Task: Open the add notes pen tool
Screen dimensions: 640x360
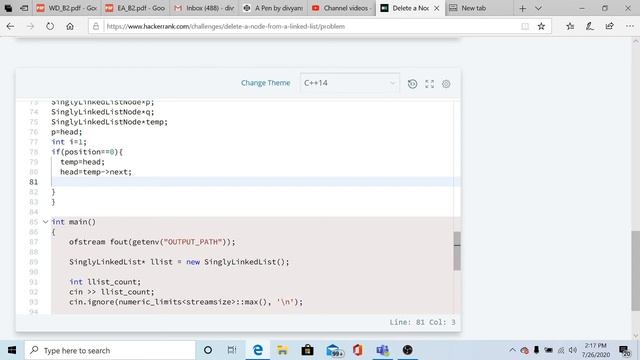Action: point(590,26)
